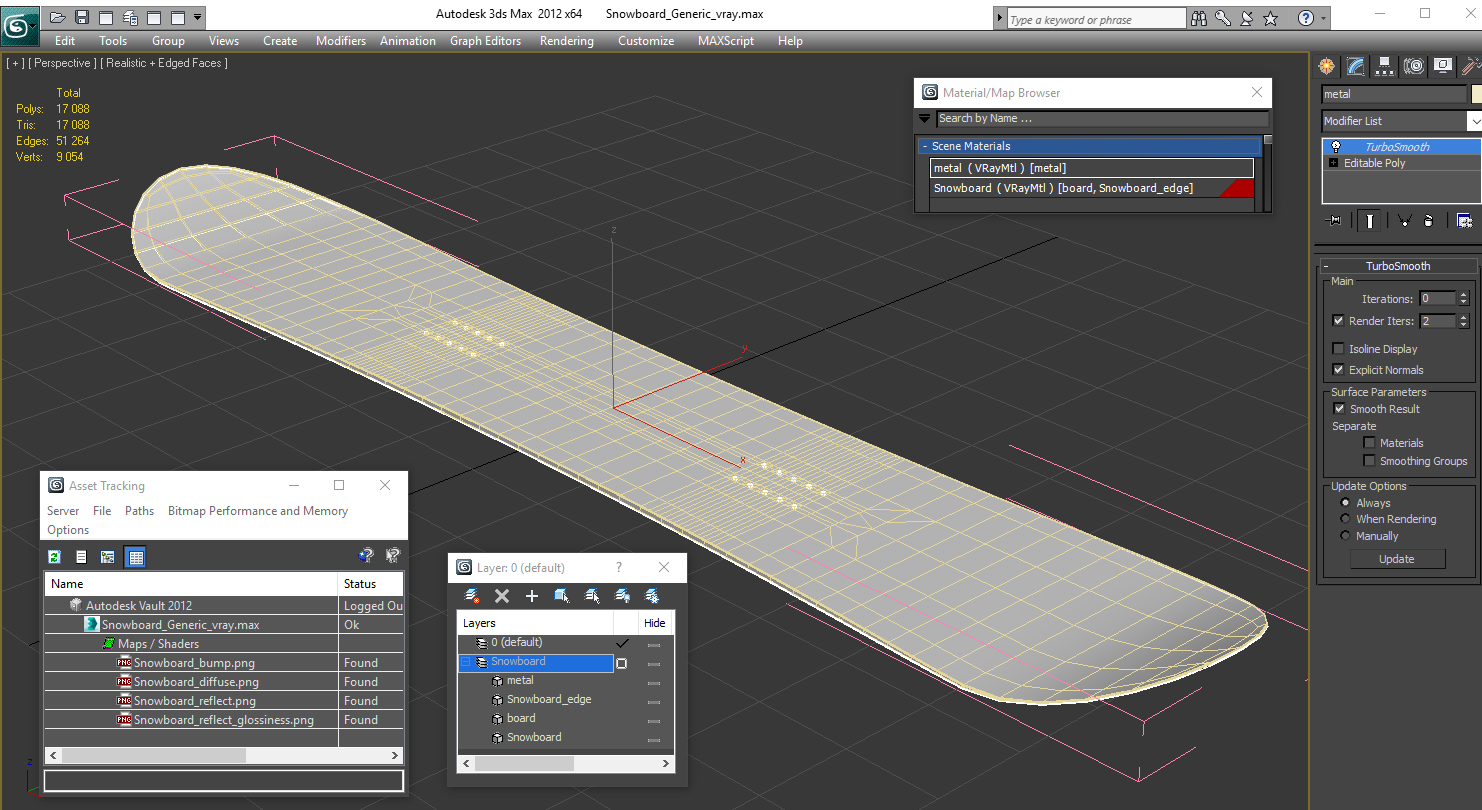Toggle the TurboSmooth modifier light bulb
The width and height of the screenshot is (1482, 810).
[1335, 147]
